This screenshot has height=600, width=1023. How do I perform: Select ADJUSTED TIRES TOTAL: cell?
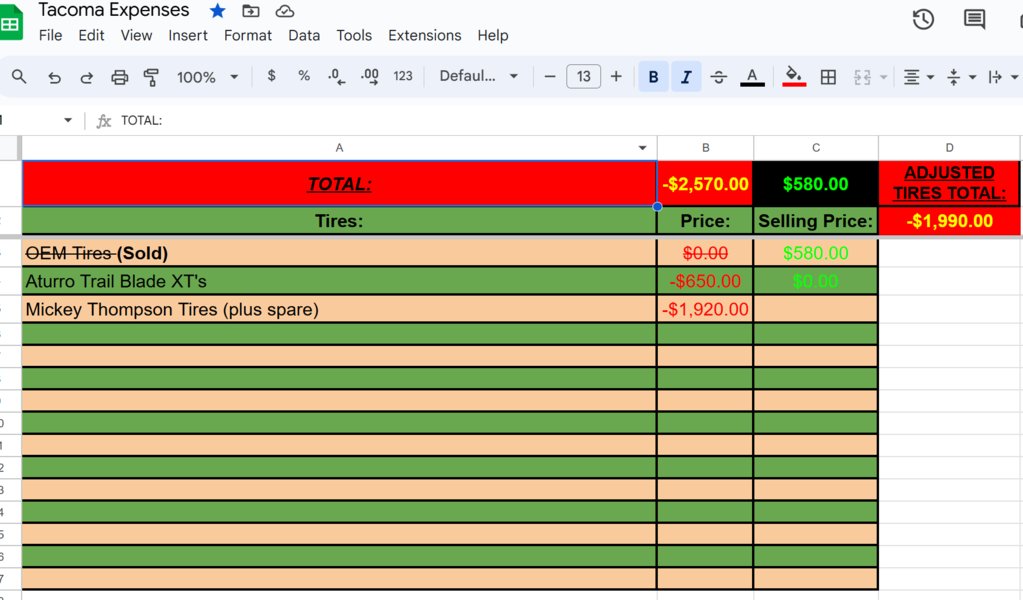pyautogui.click(x=949, y=183)
